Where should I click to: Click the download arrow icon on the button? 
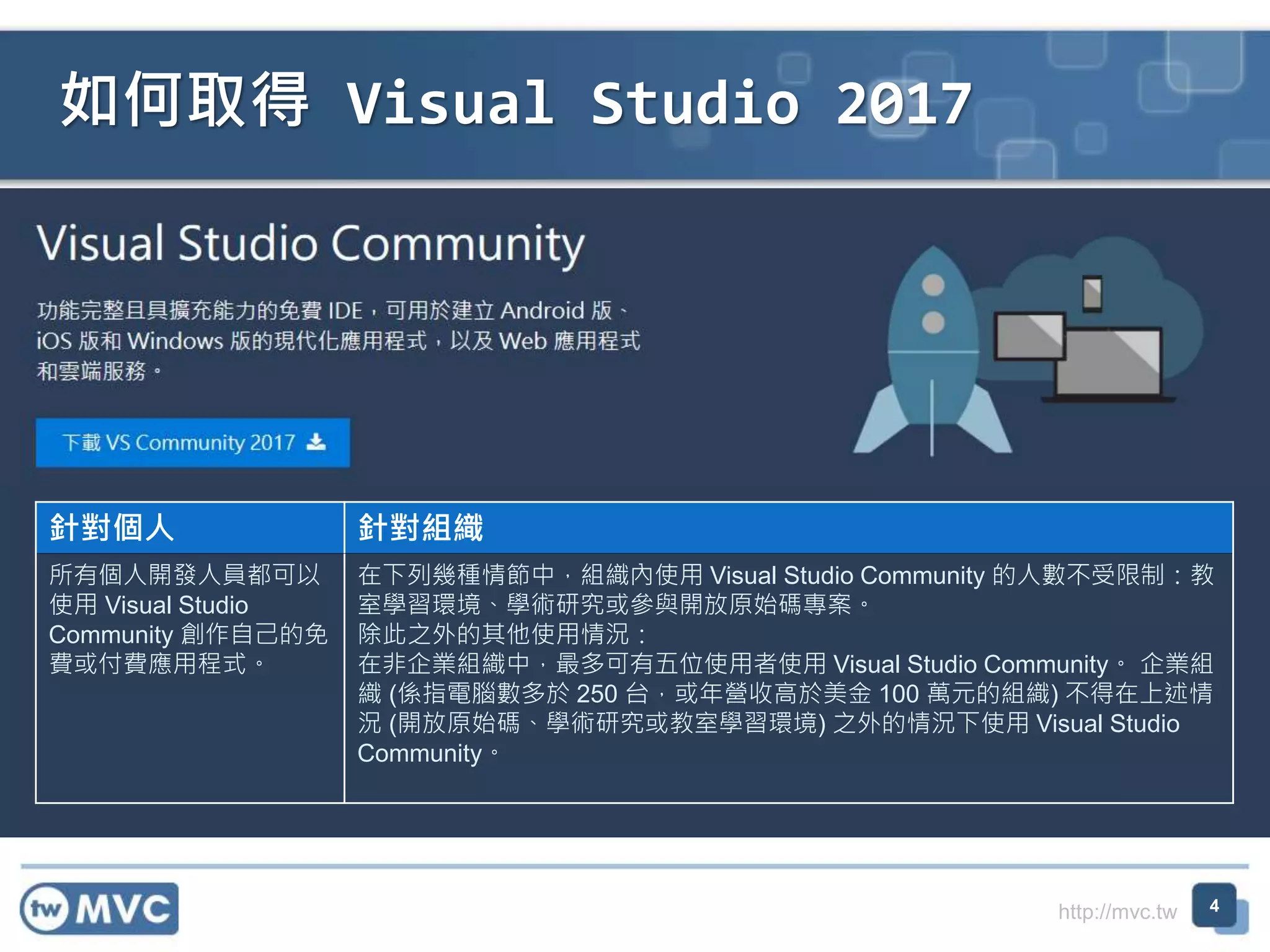pos(316,442)
